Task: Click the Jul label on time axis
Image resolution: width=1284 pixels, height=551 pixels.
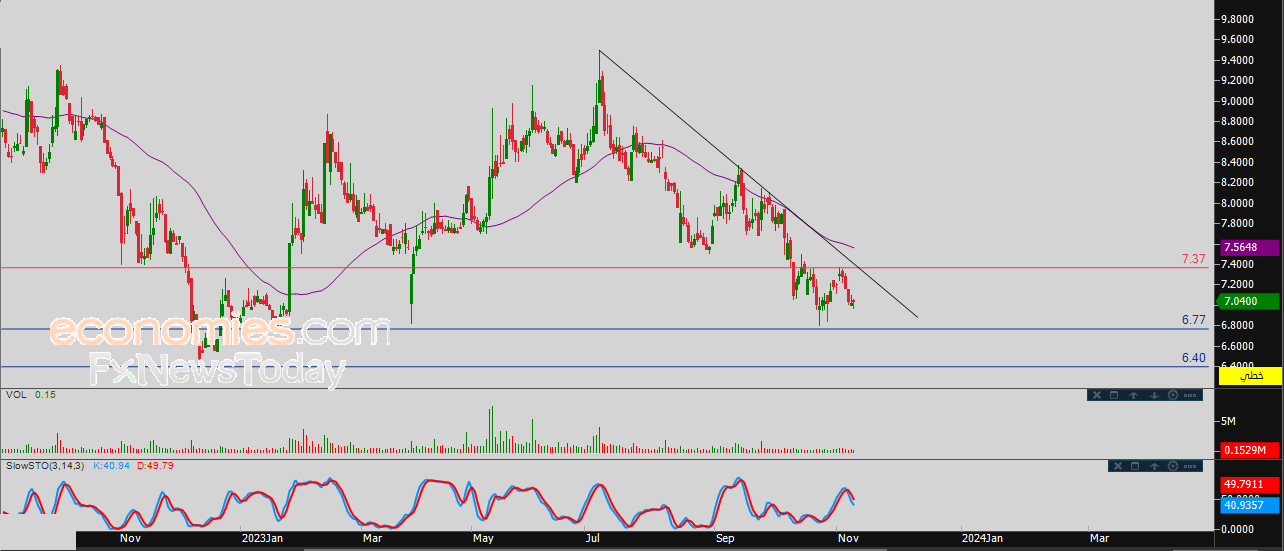Action: point(592,538)
